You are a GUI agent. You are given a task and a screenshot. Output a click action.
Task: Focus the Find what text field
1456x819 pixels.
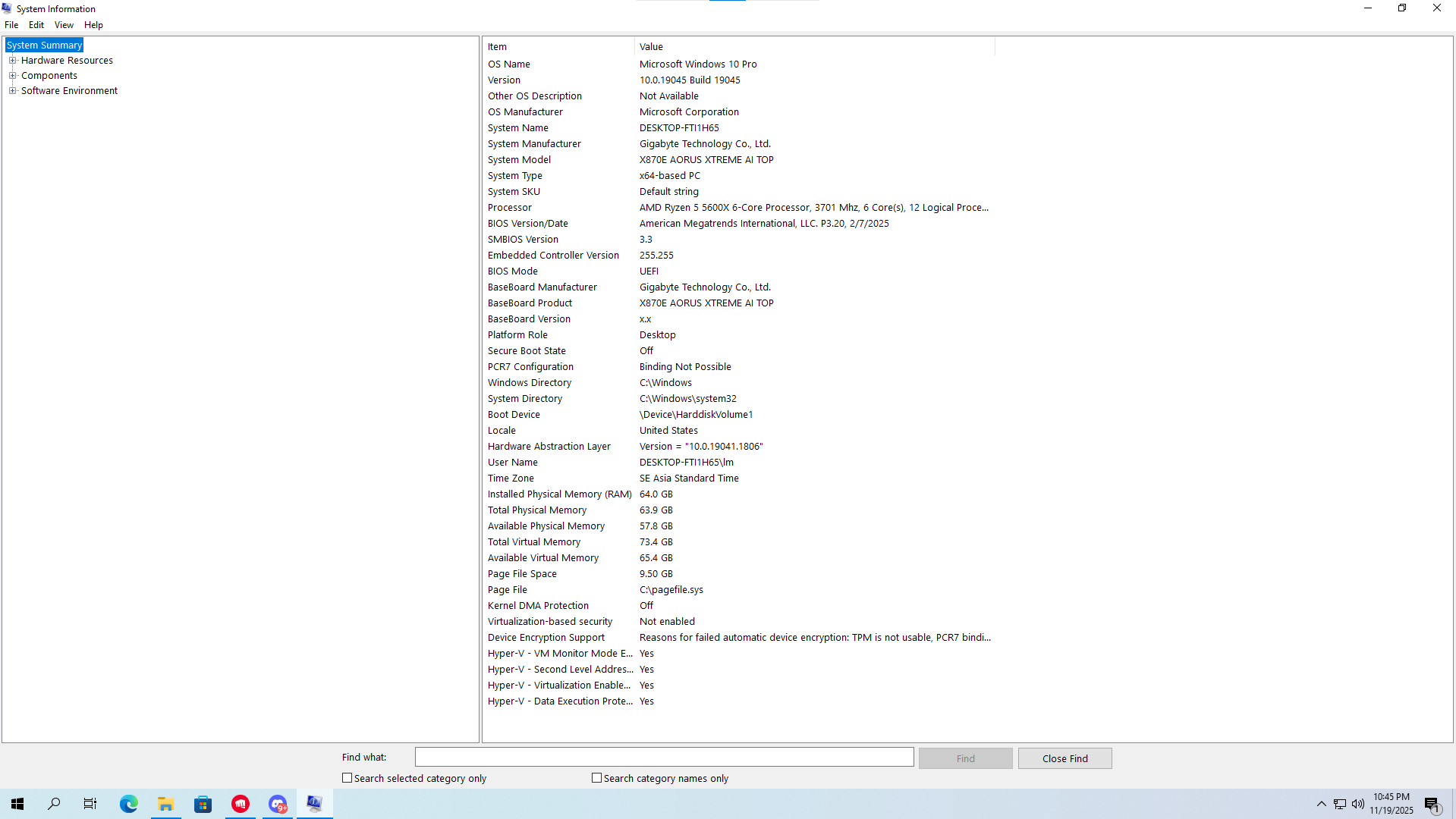[x=664, y=757]
